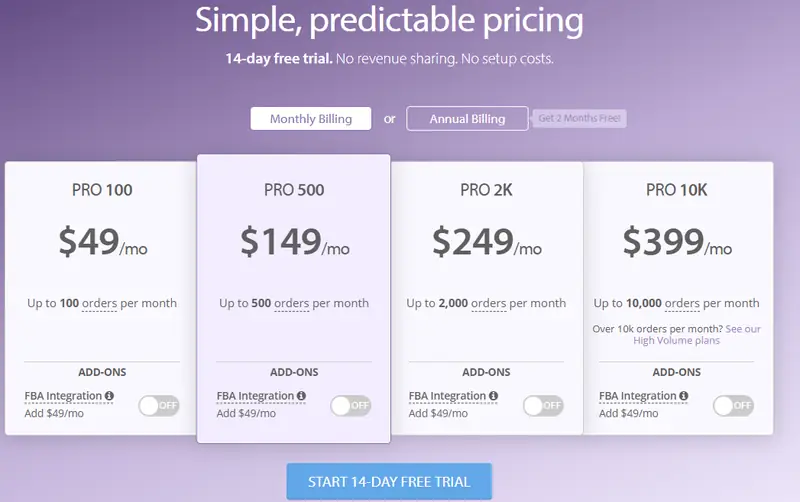
Task: Click info icon beside PRO 2K FBA Integration
Action: [493, 395]
